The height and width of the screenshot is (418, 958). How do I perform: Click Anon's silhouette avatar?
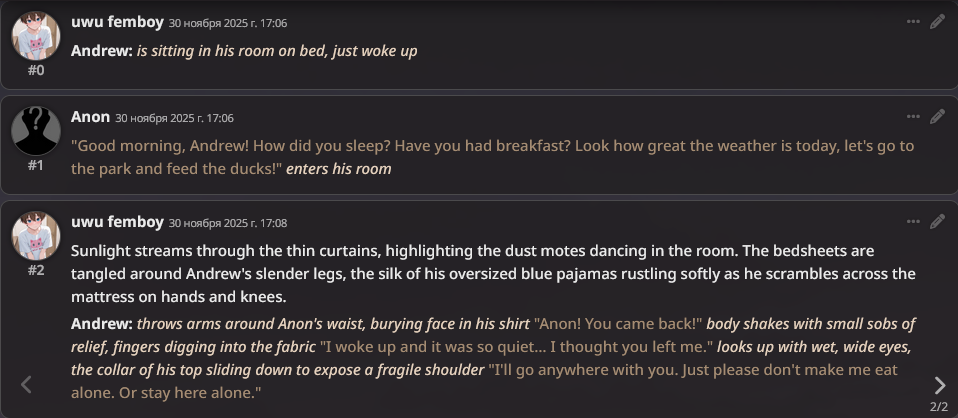(x=35, y=131)
